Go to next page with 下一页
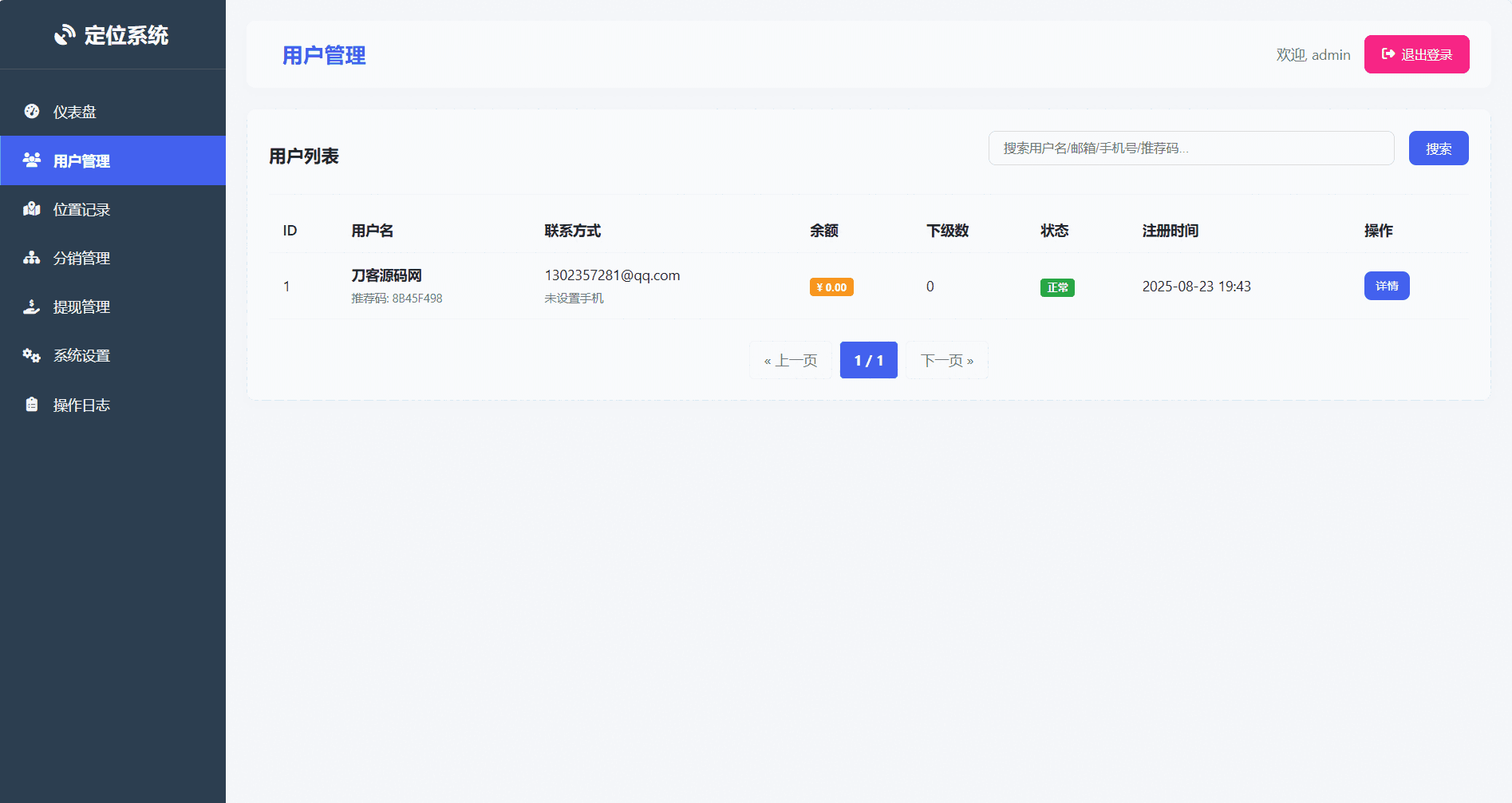 click(x=946, y=360)
